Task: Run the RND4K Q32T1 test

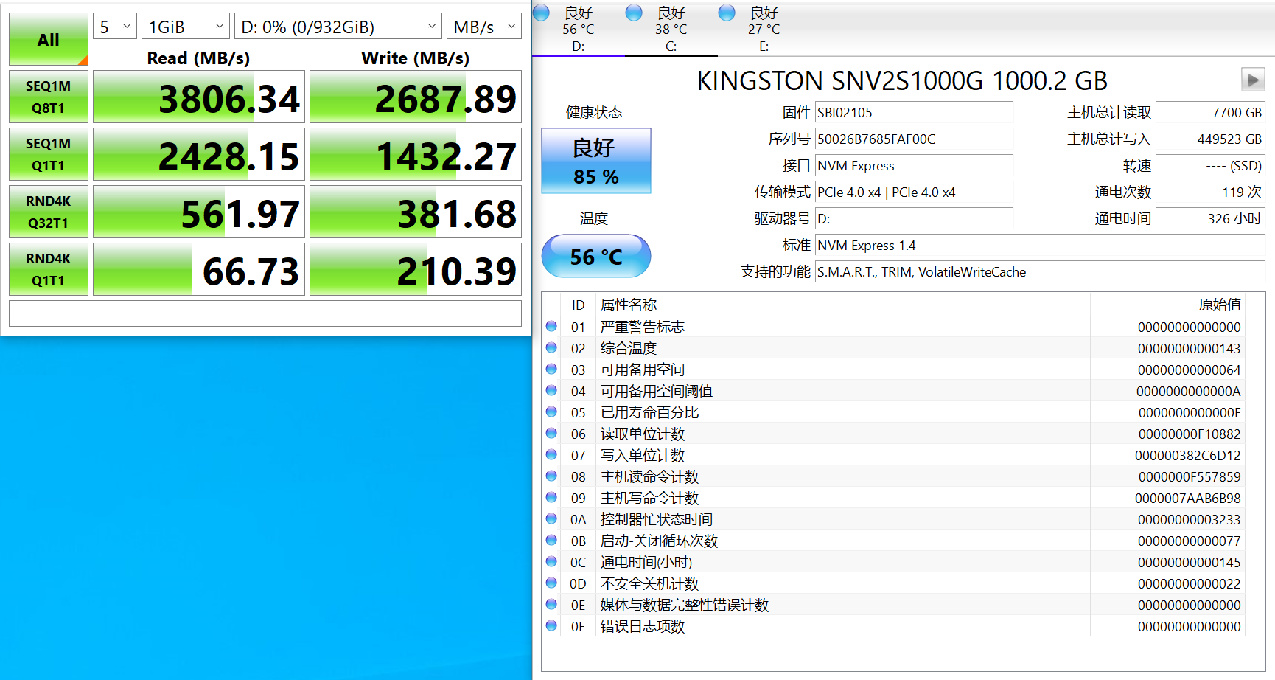Action: click(48, 211)
